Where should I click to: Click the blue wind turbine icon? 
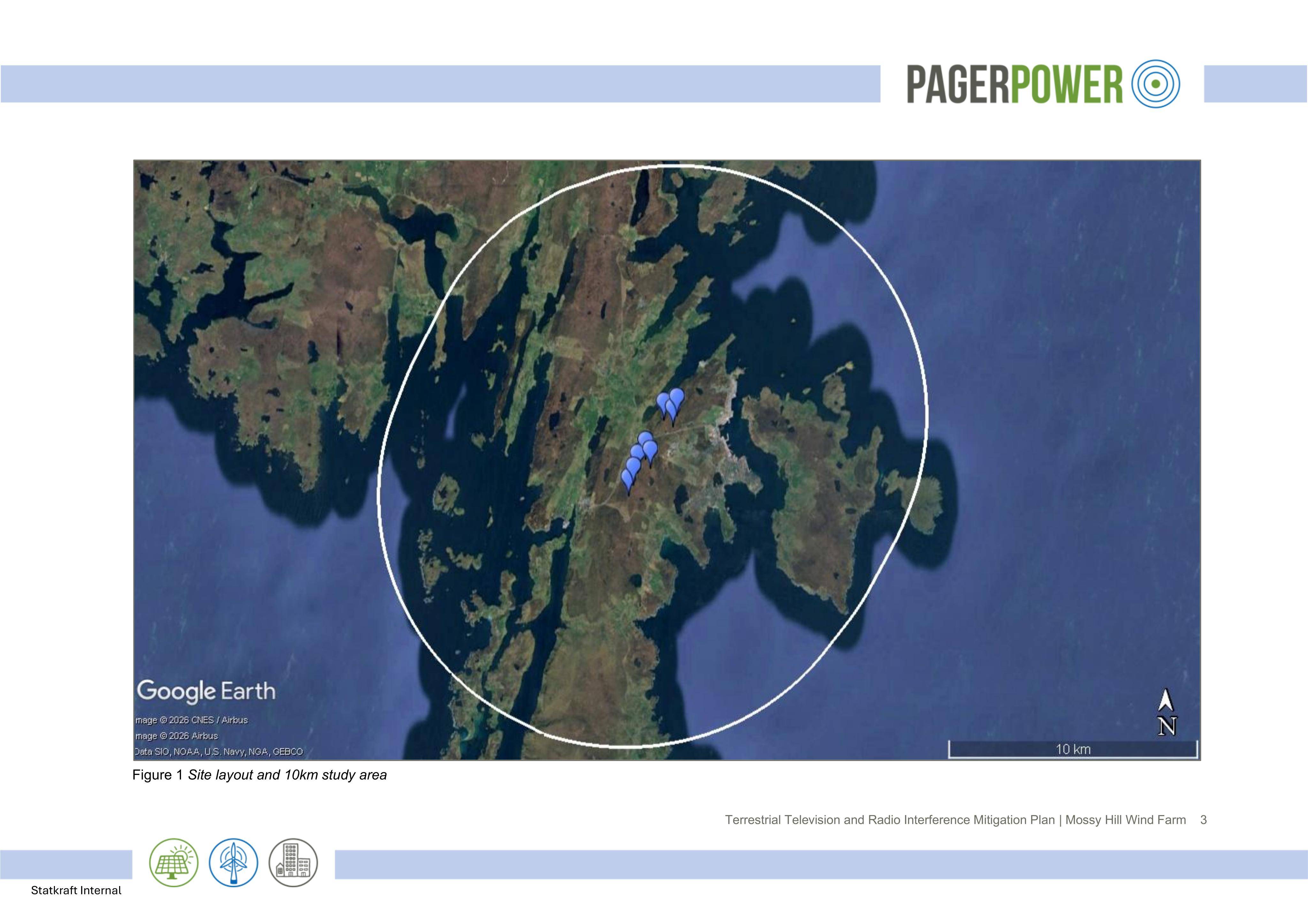(233, 862)
